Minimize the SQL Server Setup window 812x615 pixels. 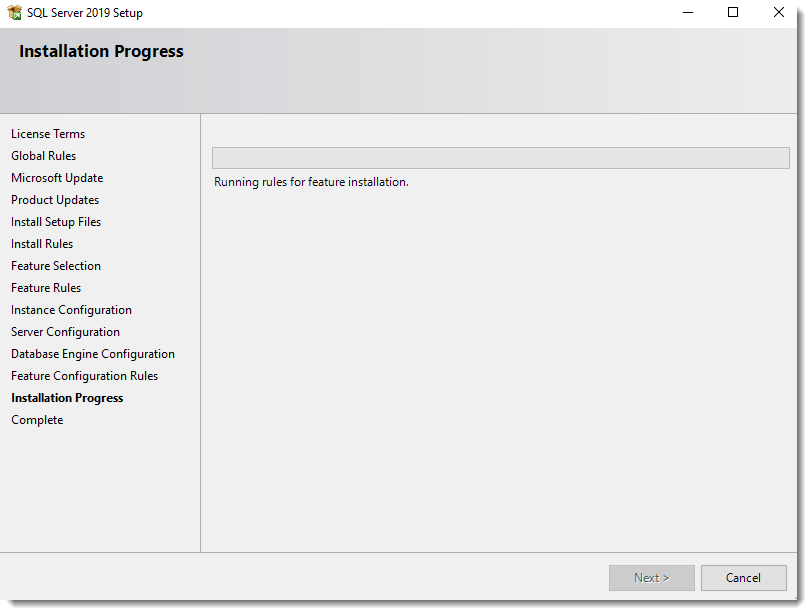[688, 12]
